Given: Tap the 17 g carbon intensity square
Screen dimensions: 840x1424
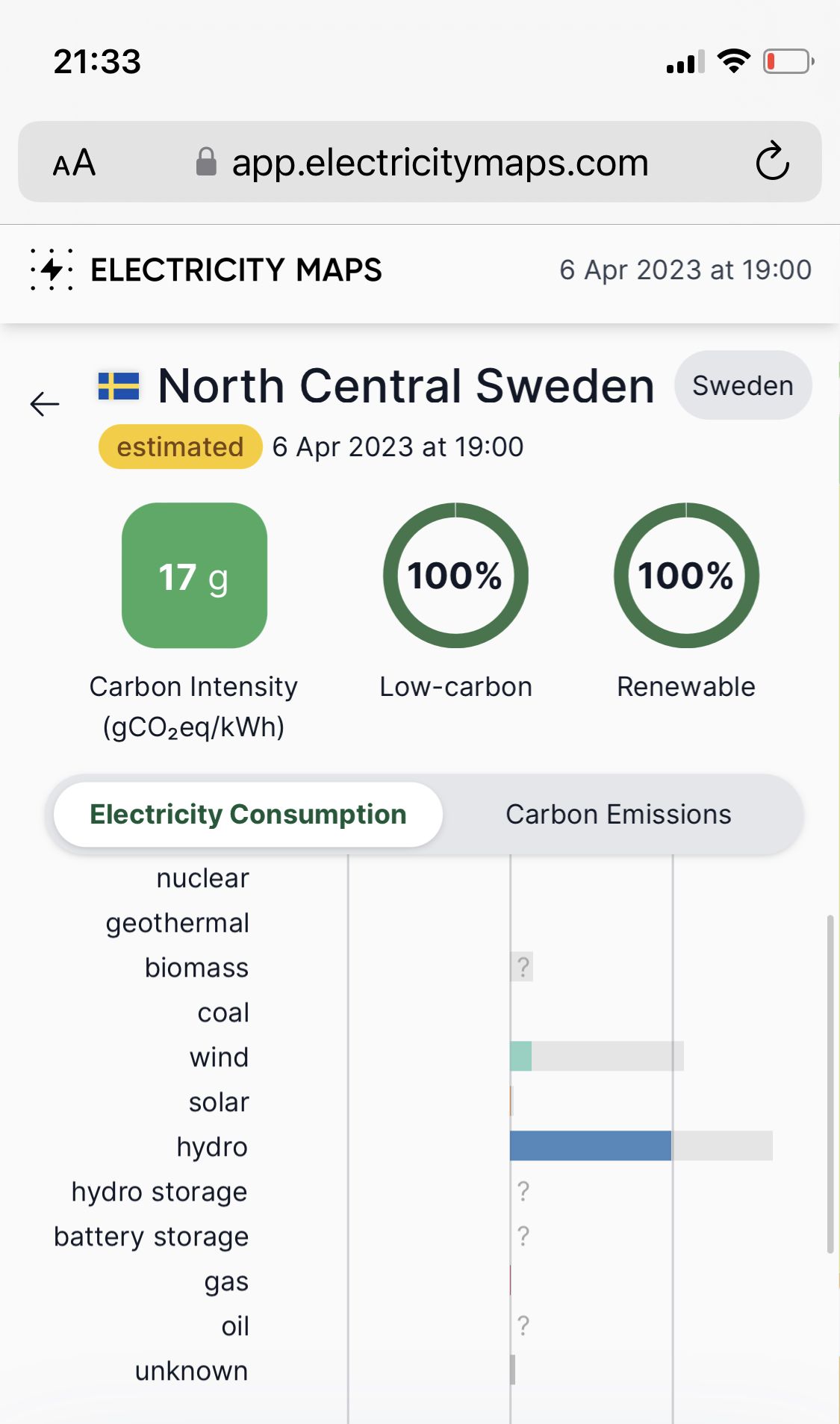Looking at the screenshot, I should click(194, 575).
